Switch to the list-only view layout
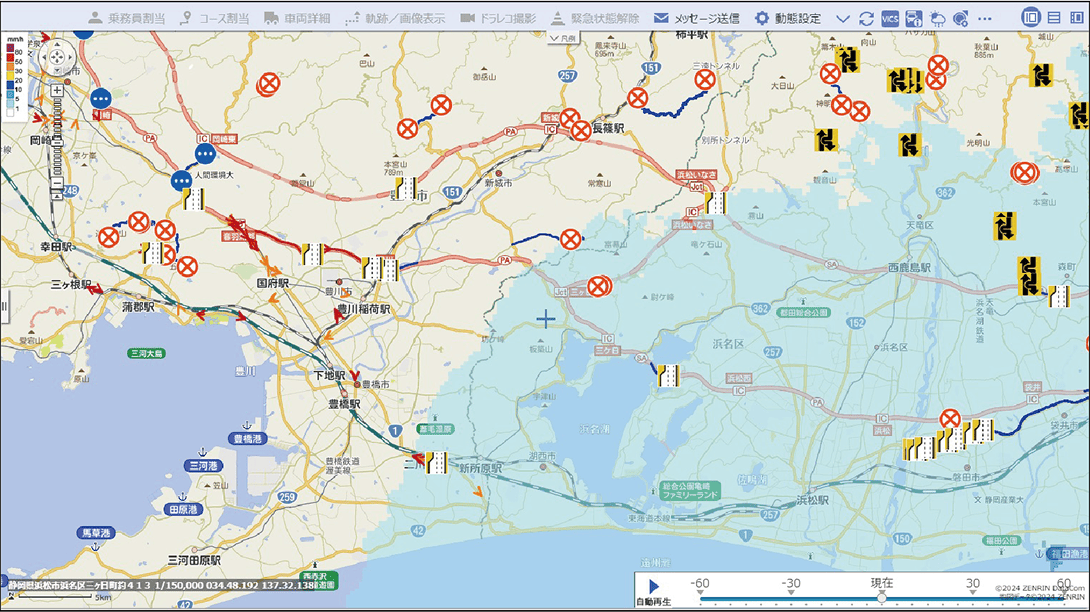Image resolution: width=1090 pixels, height=612 pixels. [1053, 18]
